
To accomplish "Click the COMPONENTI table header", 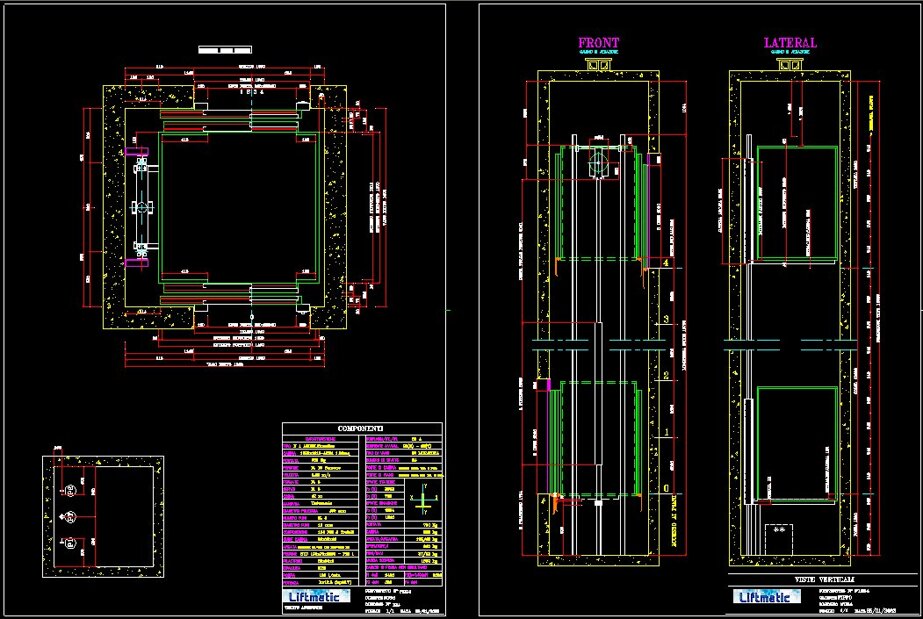I will (x=361, y=428).
